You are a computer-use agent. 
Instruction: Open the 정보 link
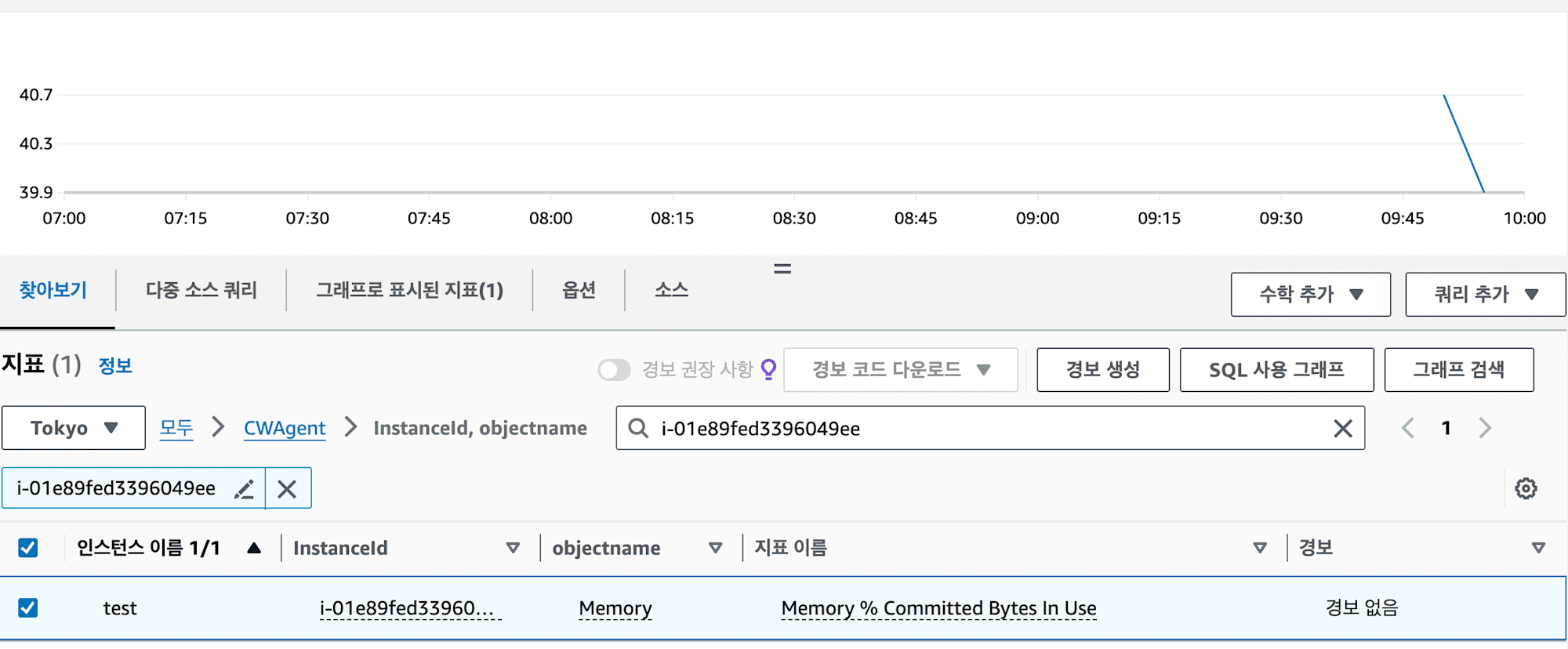pyautogui.click(x=115, y=366)
